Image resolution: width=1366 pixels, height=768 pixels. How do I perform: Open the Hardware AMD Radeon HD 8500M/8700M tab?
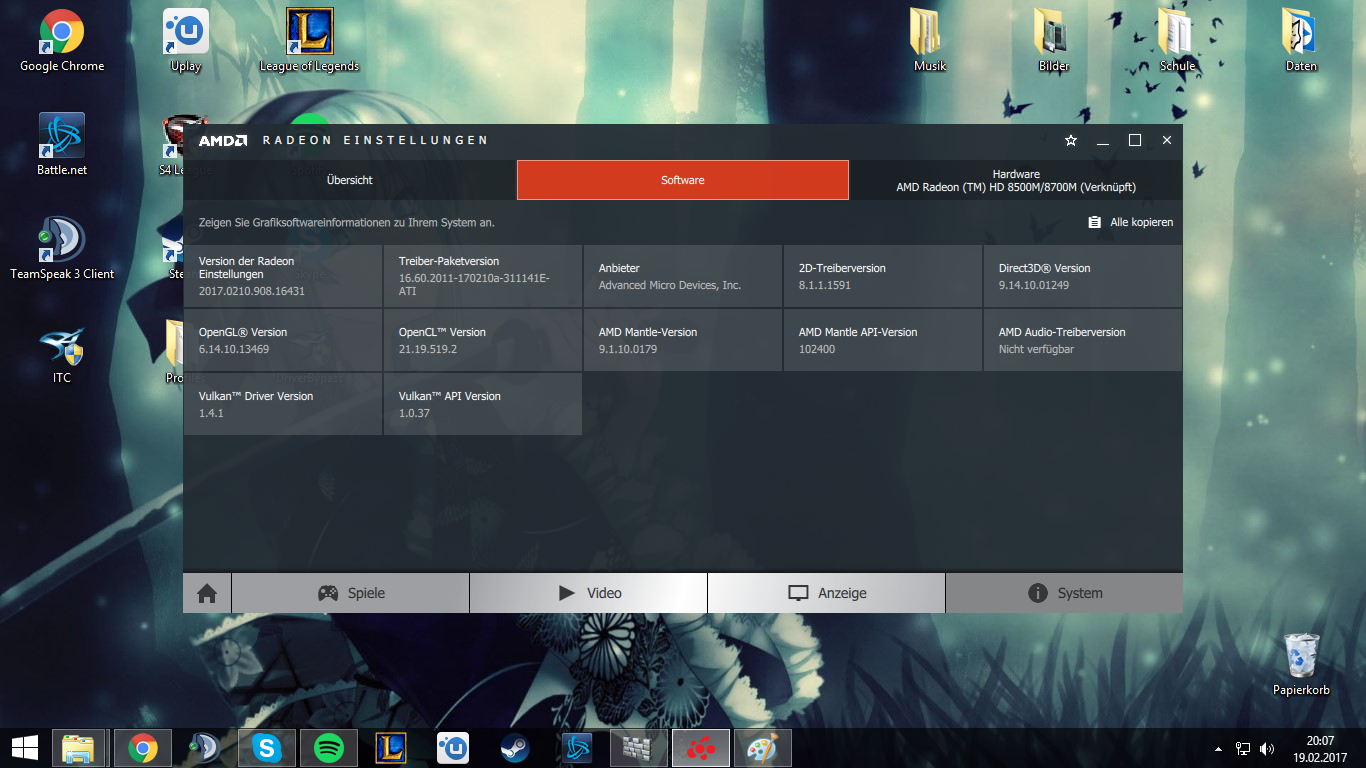1016,180
